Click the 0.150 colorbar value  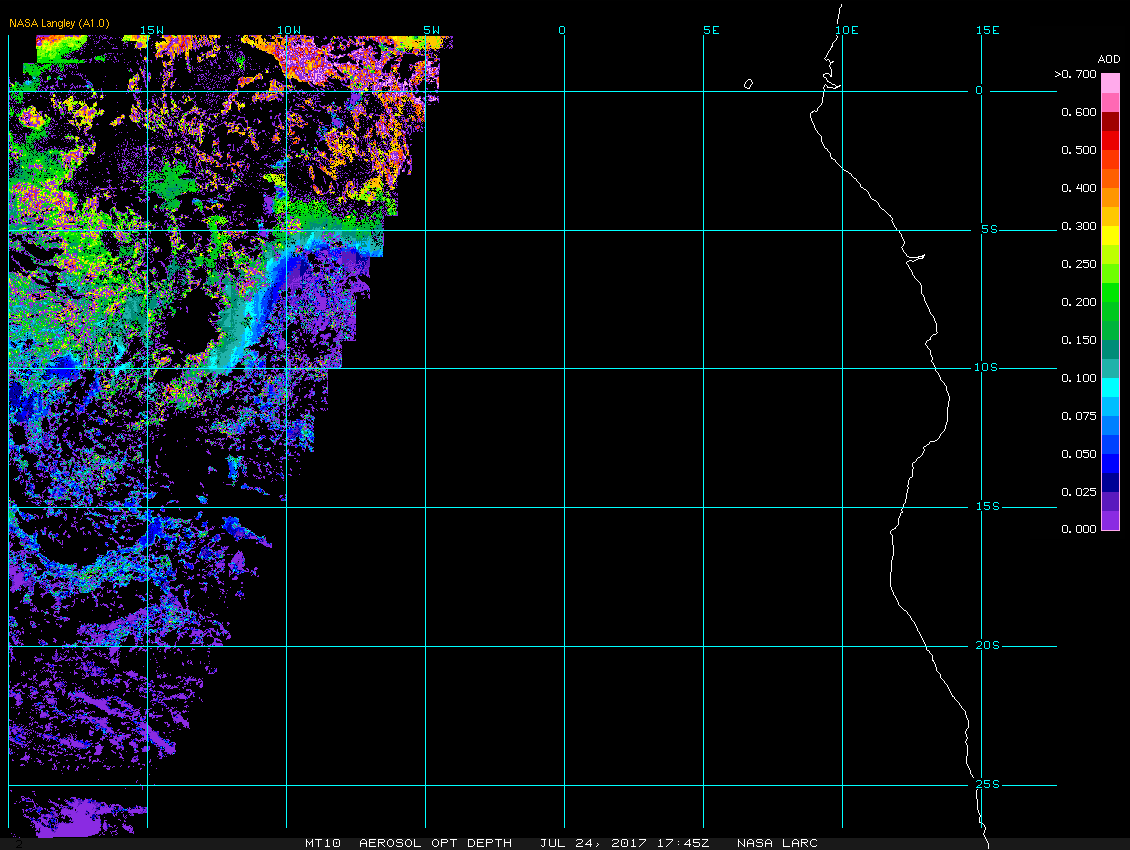(x=1079, y=340)
